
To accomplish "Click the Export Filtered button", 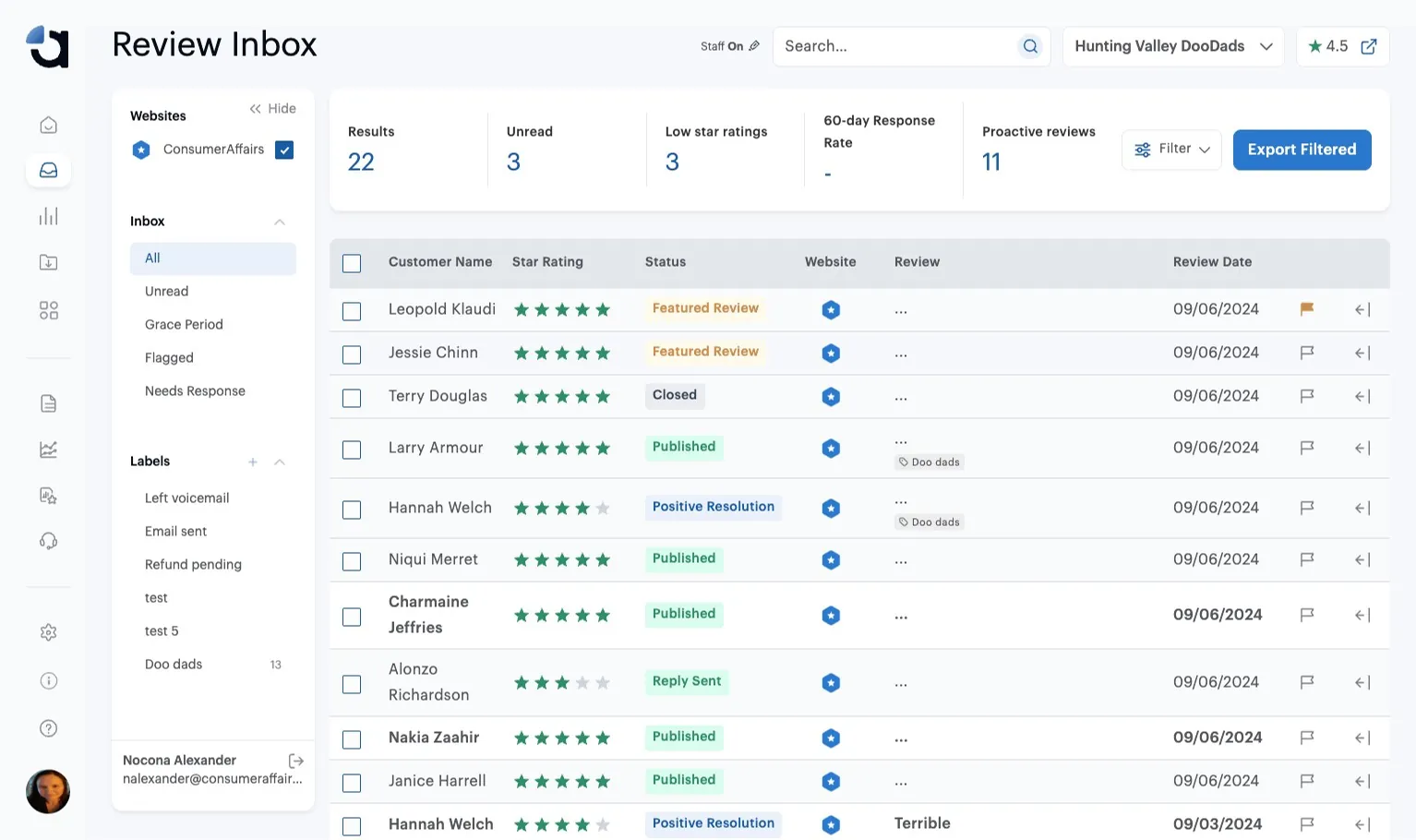I will pos(1302,150).
